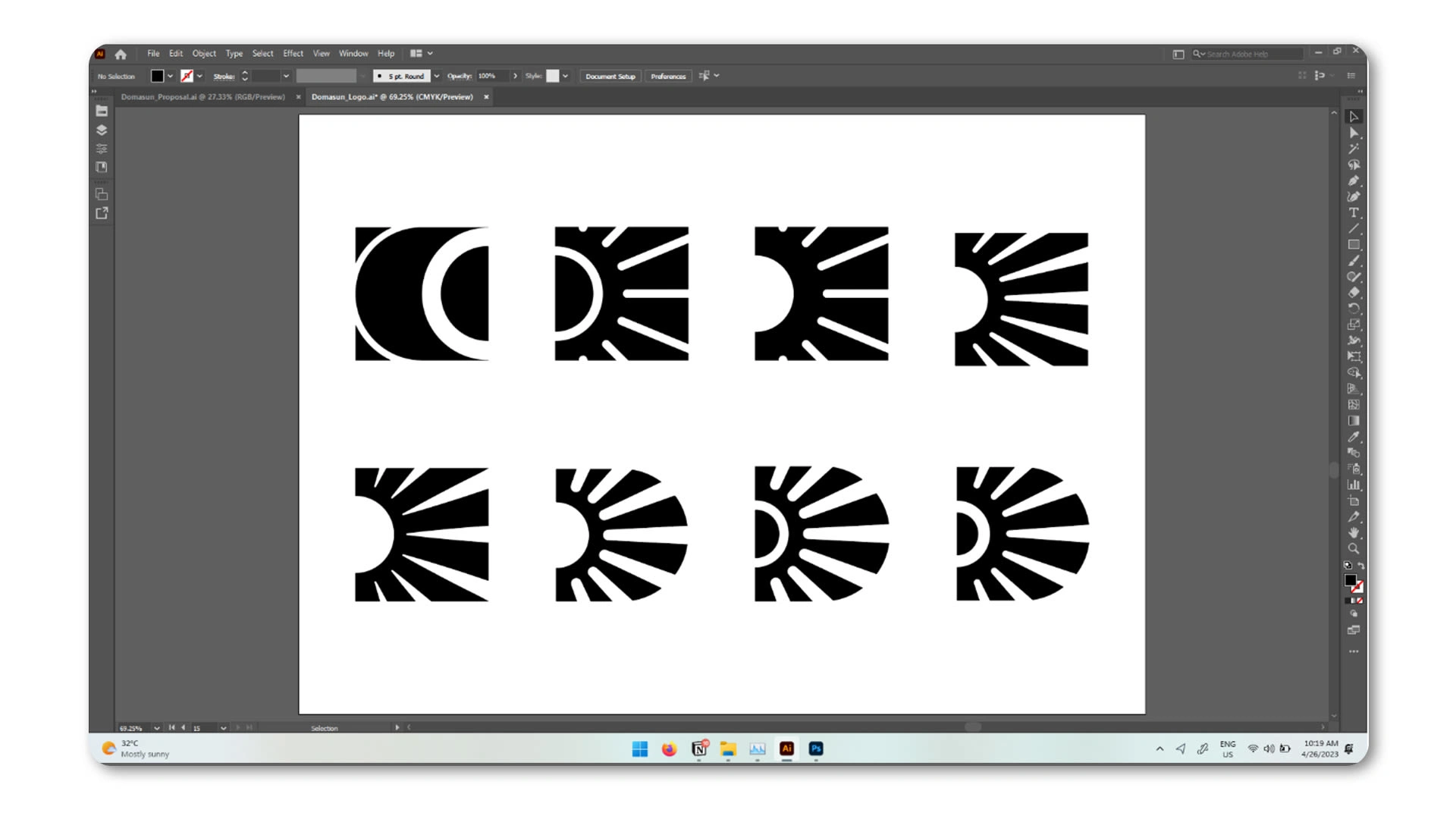Toggle outline preview mode
1456x819 pixels.
[x=321, y=53]
